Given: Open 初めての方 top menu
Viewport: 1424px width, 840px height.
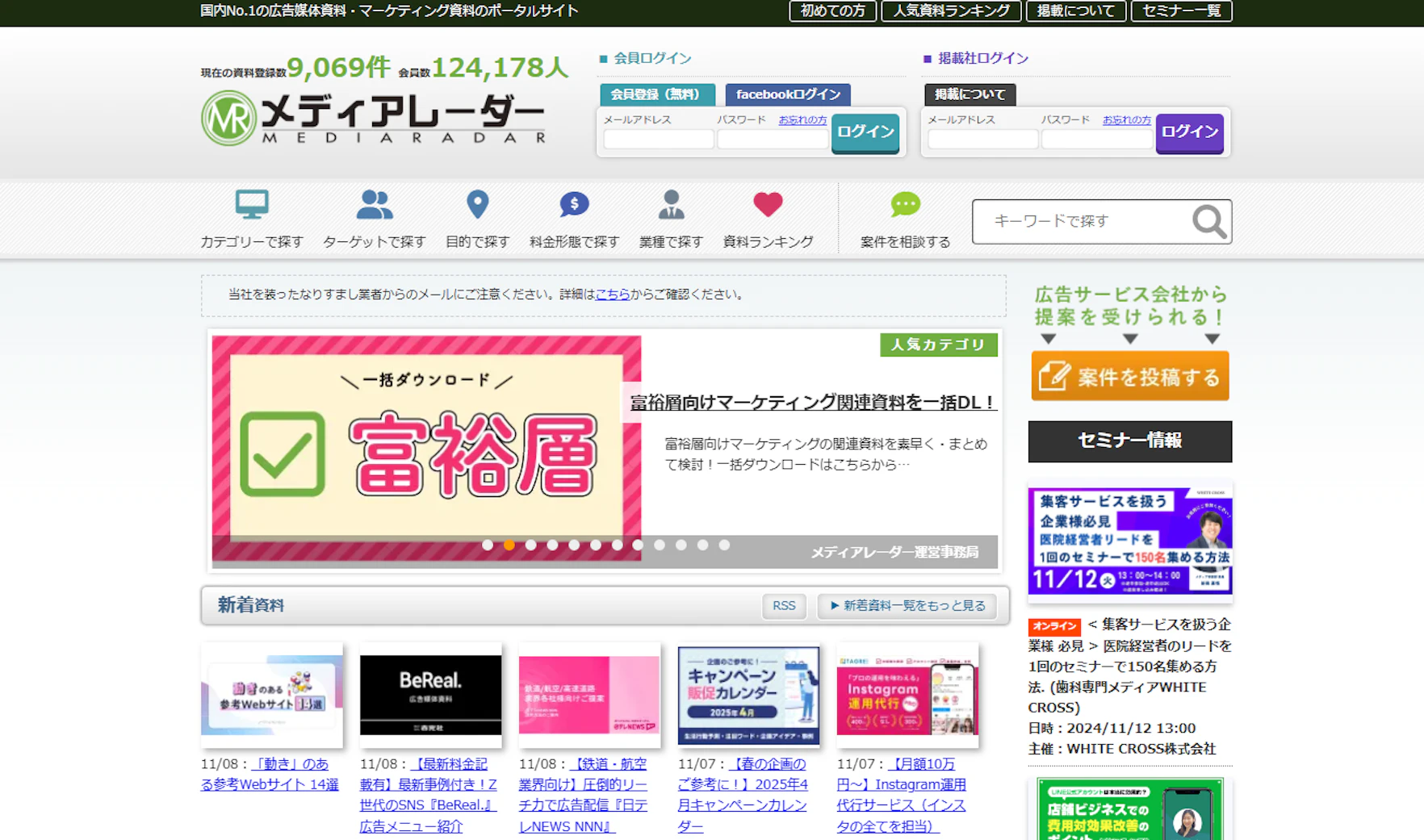Looking at the screenshot, I should point(833,11).
